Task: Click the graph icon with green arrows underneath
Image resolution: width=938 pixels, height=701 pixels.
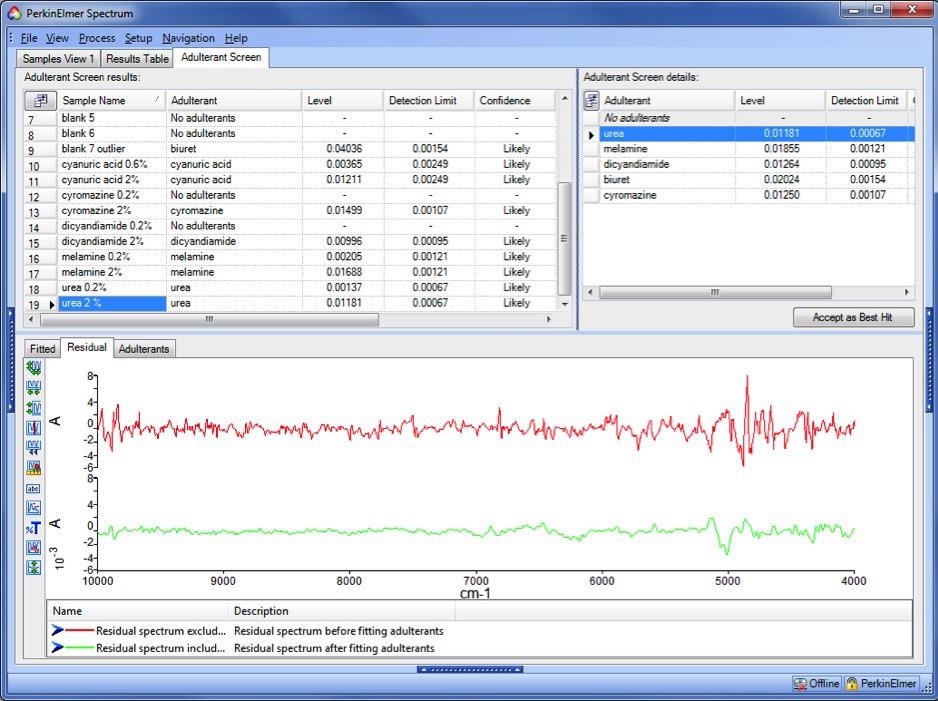Action: coord(34,388)
